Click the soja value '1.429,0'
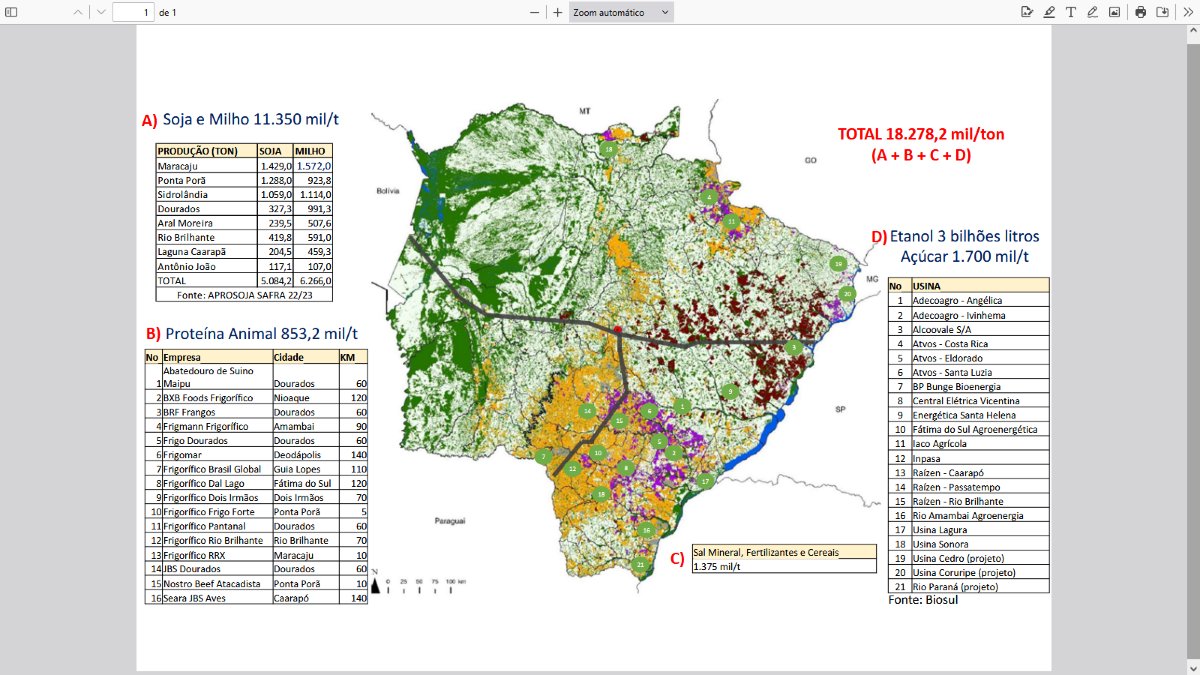Screen dimensions: 1200x675 275,165
